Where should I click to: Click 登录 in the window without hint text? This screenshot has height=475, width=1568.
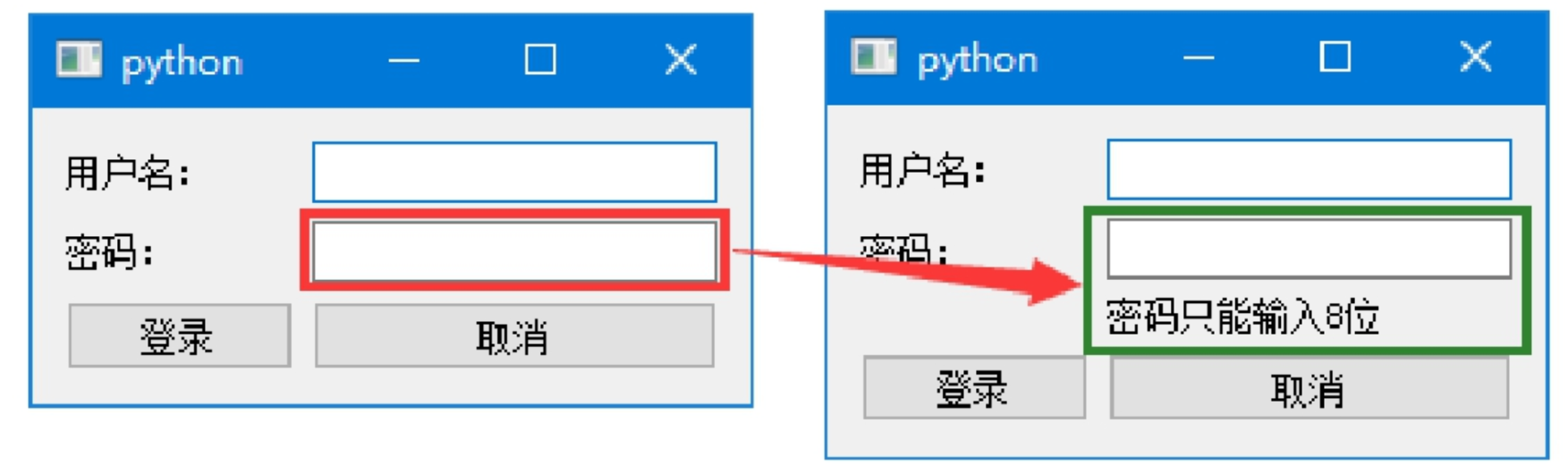(180, 335)
